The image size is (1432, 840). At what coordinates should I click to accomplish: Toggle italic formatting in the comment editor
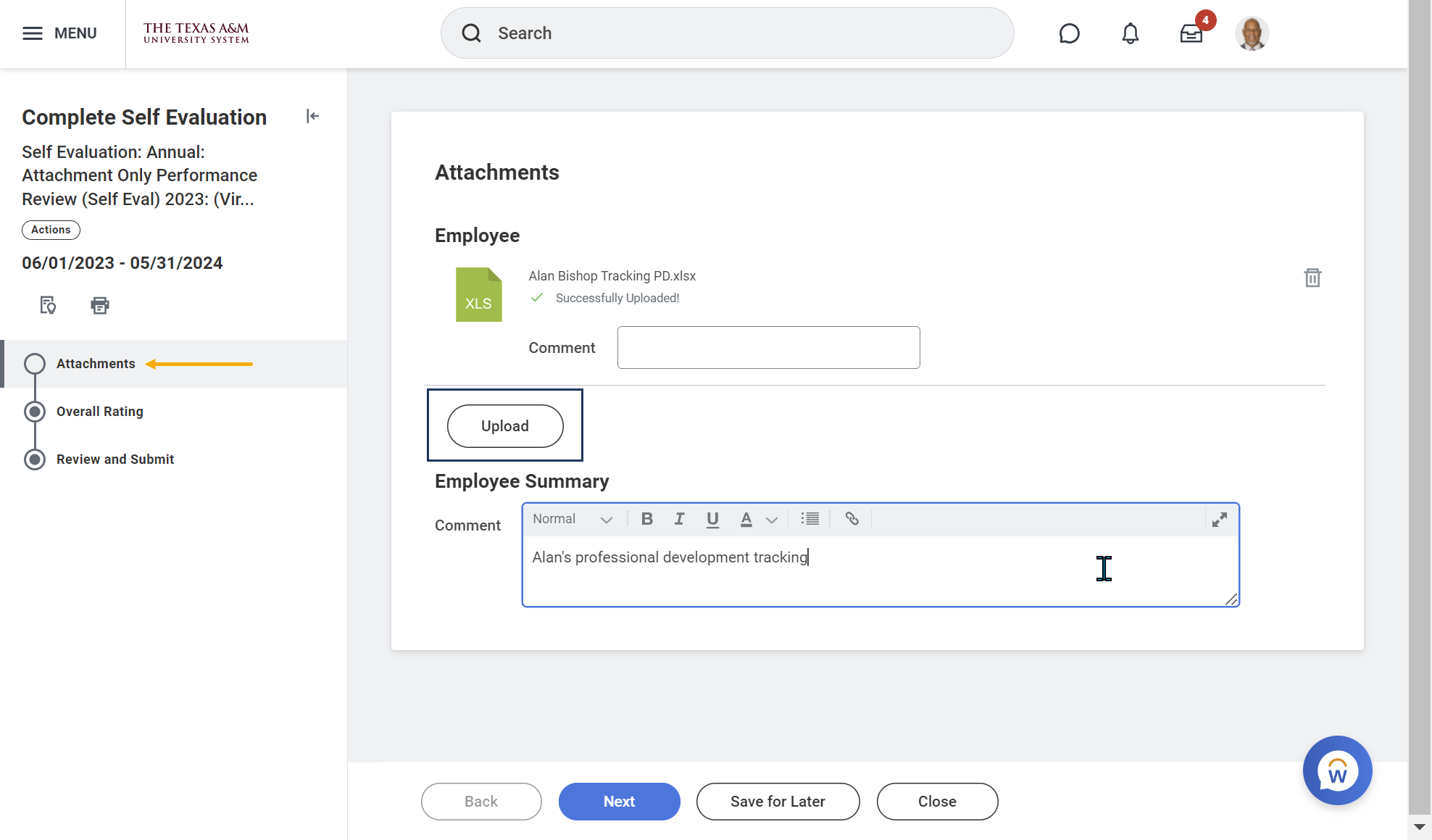coord(679,519)
